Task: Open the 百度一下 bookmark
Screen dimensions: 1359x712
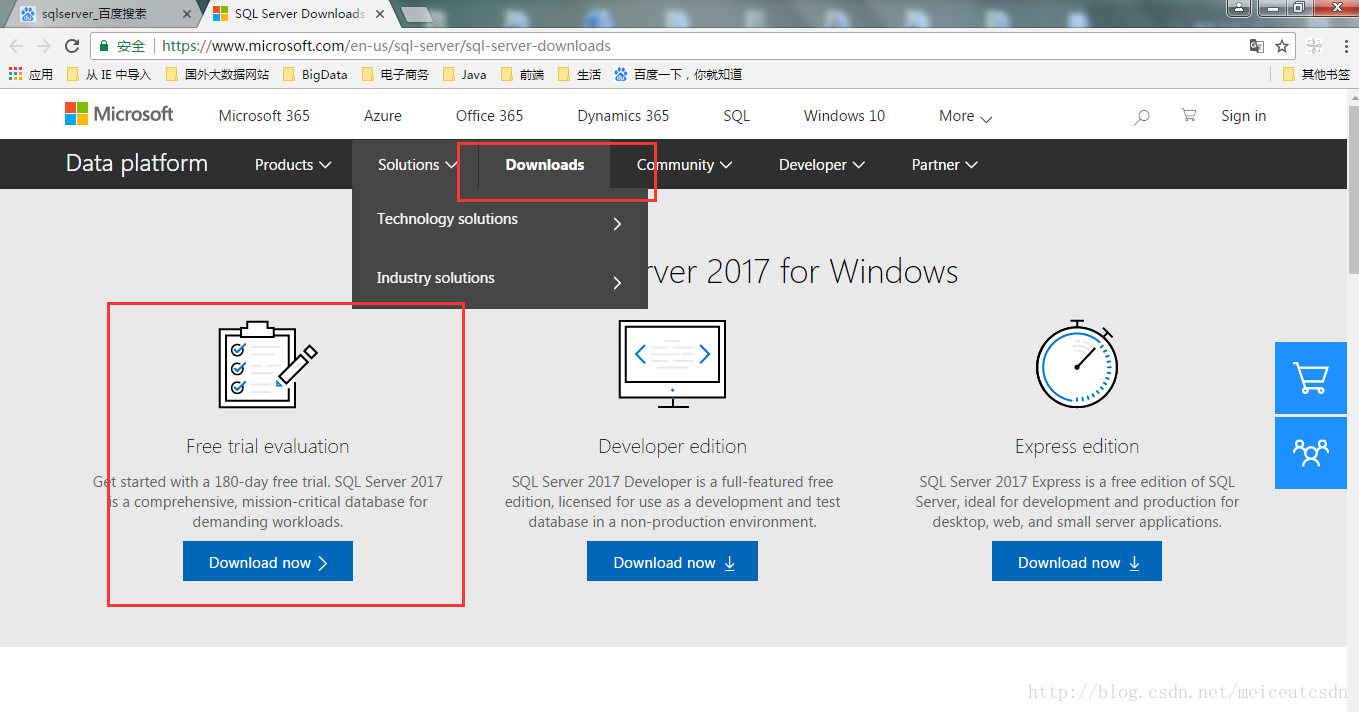Action: pyautogui.click(x=678, y=74)
